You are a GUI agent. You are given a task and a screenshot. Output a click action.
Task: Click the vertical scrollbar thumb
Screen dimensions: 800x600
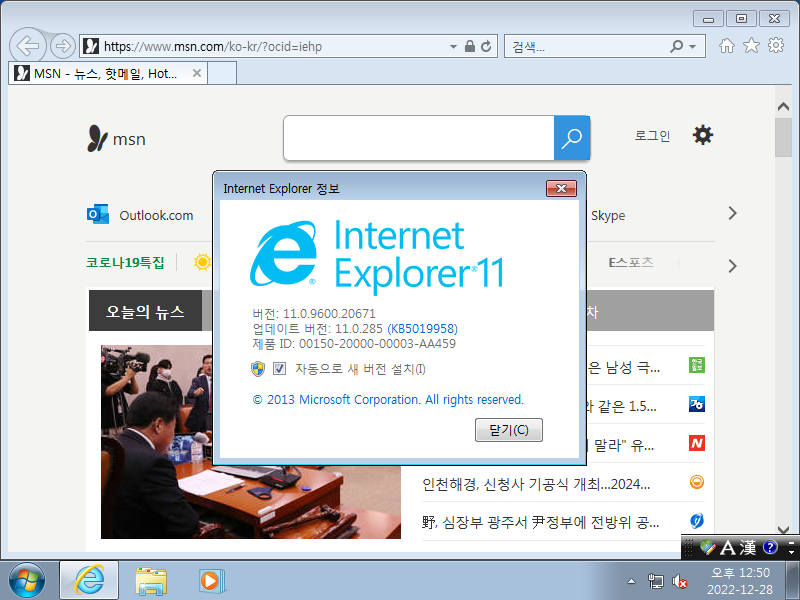783,138
